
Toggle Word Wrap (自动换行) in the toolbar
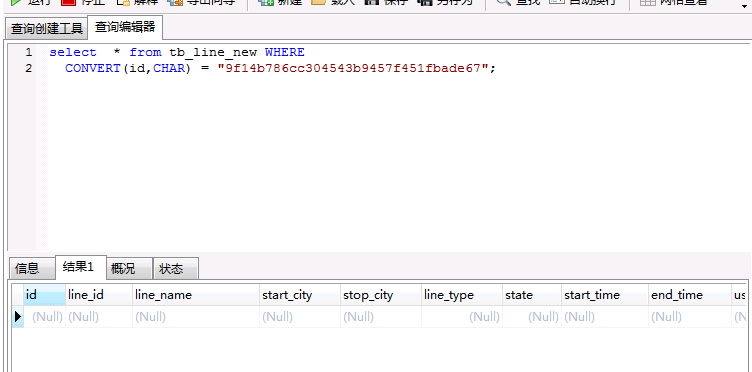(x=582, y=2)
